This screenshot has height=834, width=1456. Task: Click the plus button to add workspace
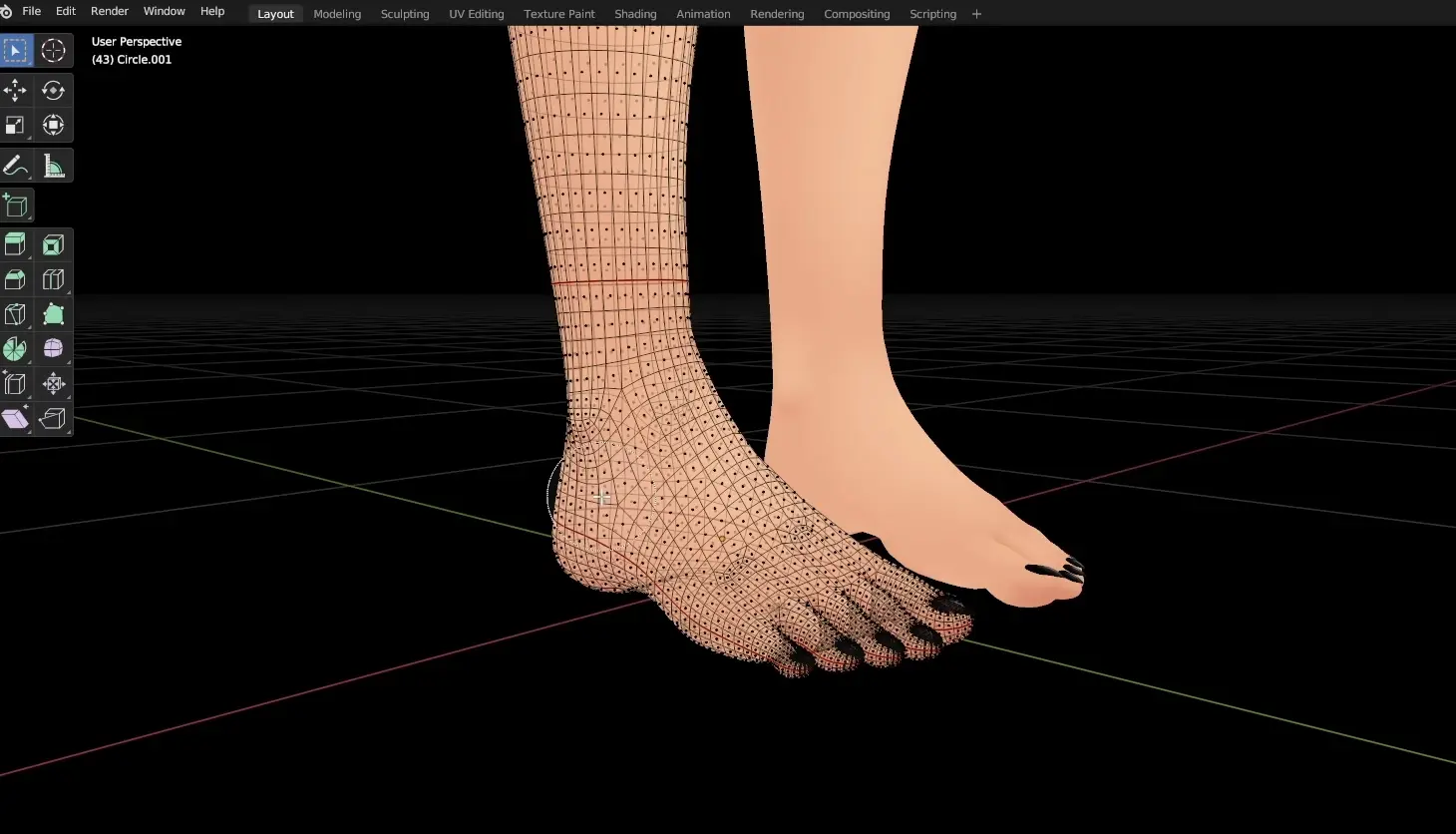pos(976,14)
